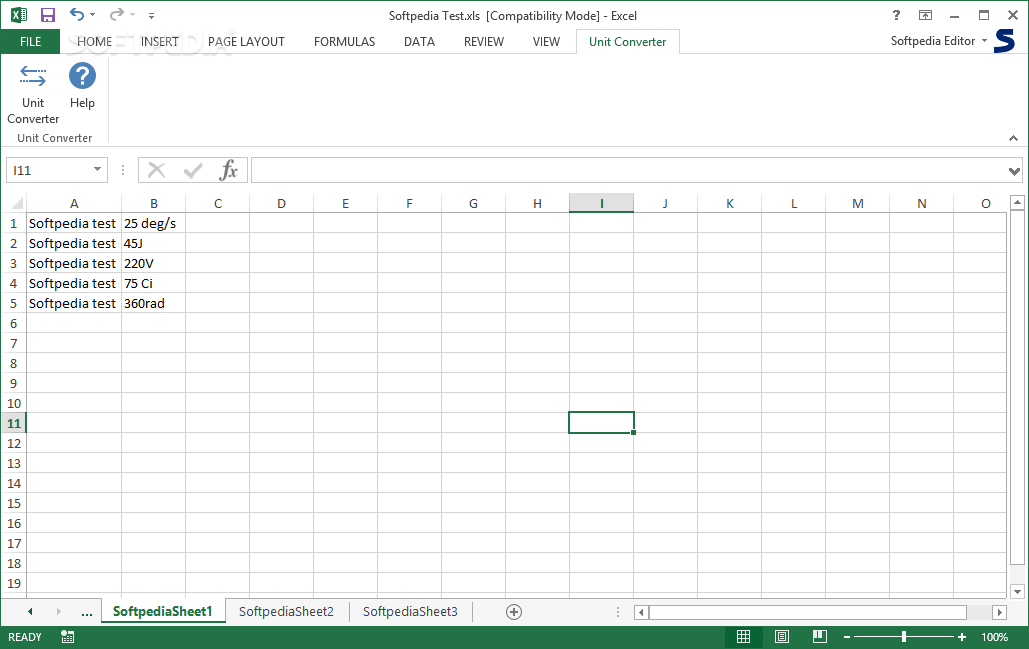1029x649 pixels.
Task: Click the Name Box showing I11
Action: click(x=49, y=171)
